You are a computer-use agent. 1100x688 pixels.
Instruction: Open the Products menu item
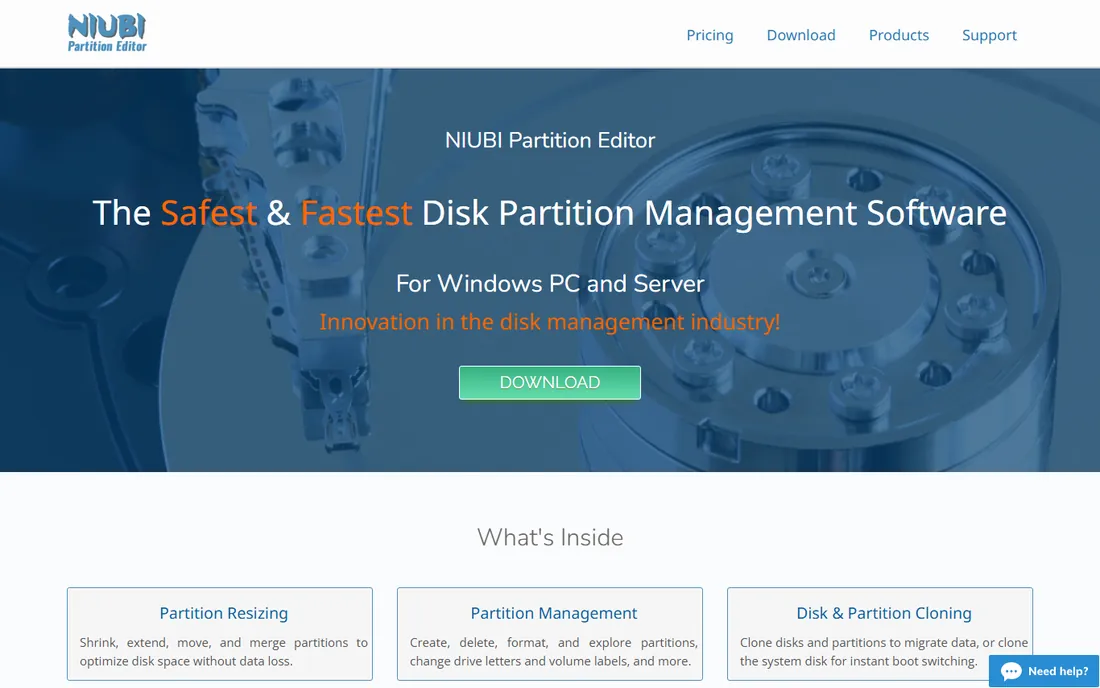point(898,35)
